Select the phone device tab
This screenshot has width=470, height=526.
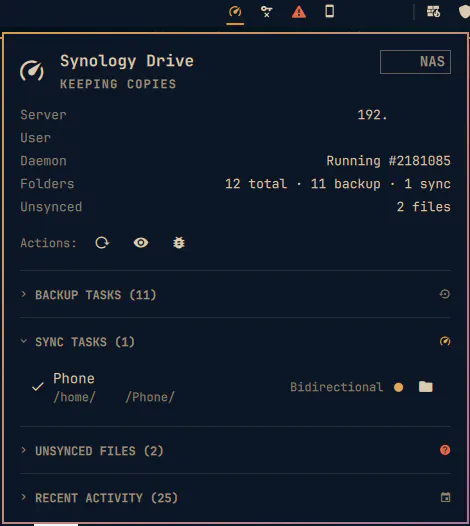click(x=329, y=11)
